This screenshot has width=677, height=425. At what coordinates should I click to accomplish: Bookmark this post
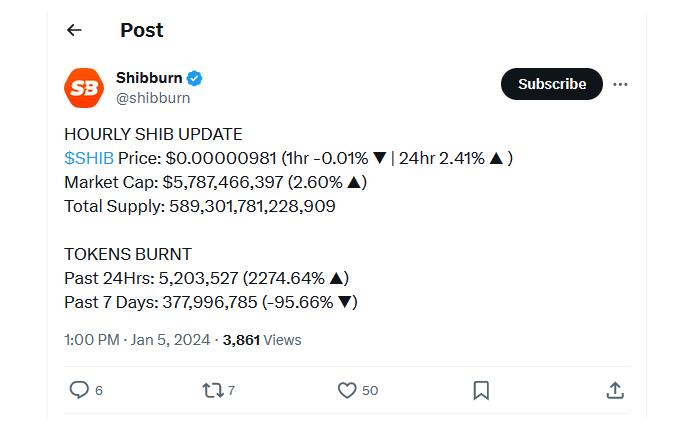pyautogui.click(x=481, y=390)
